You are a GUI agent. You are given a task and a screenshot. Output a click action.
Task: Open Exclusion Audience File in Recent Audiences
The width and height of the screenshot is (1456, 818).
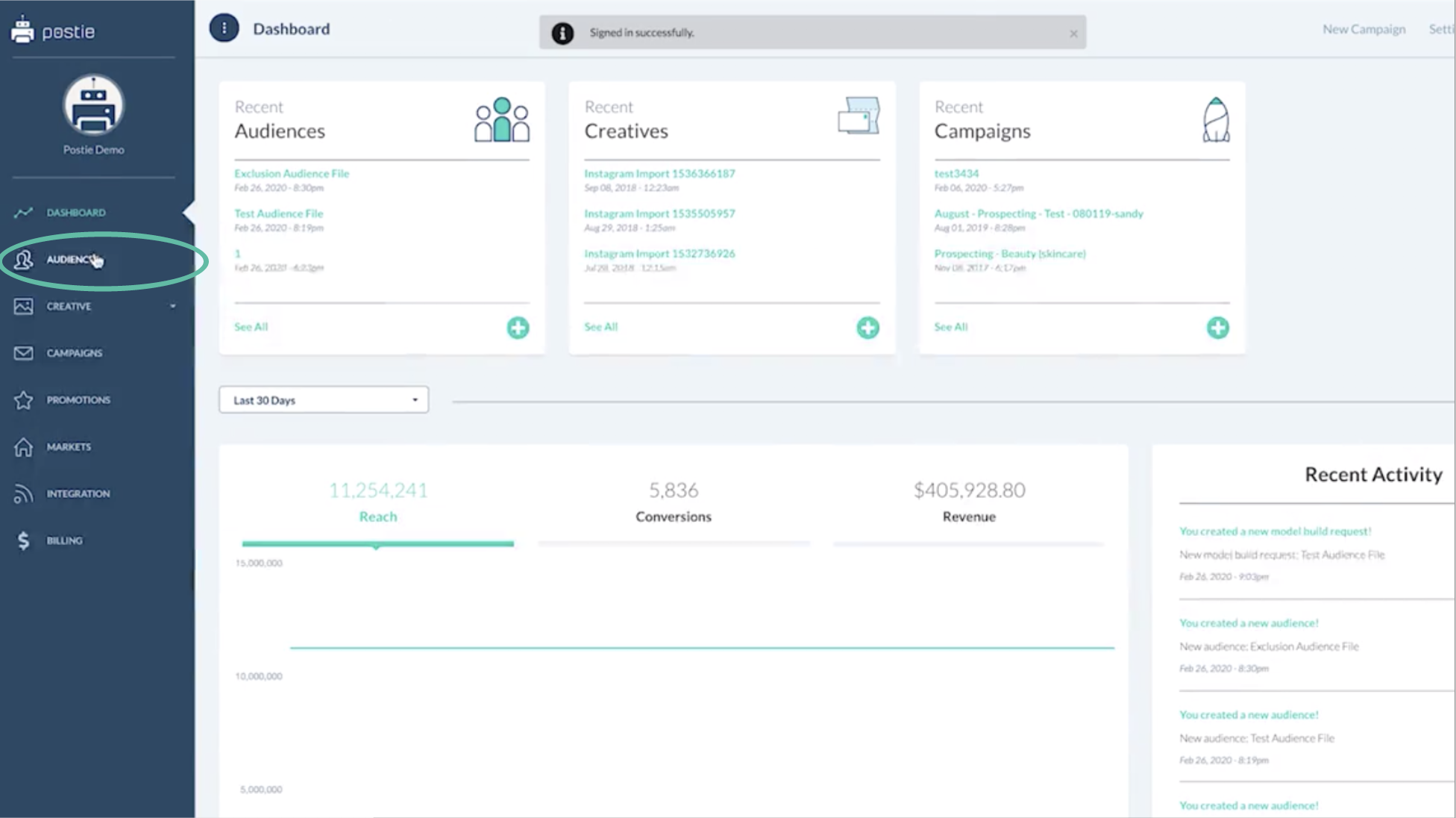coord(292,173)
